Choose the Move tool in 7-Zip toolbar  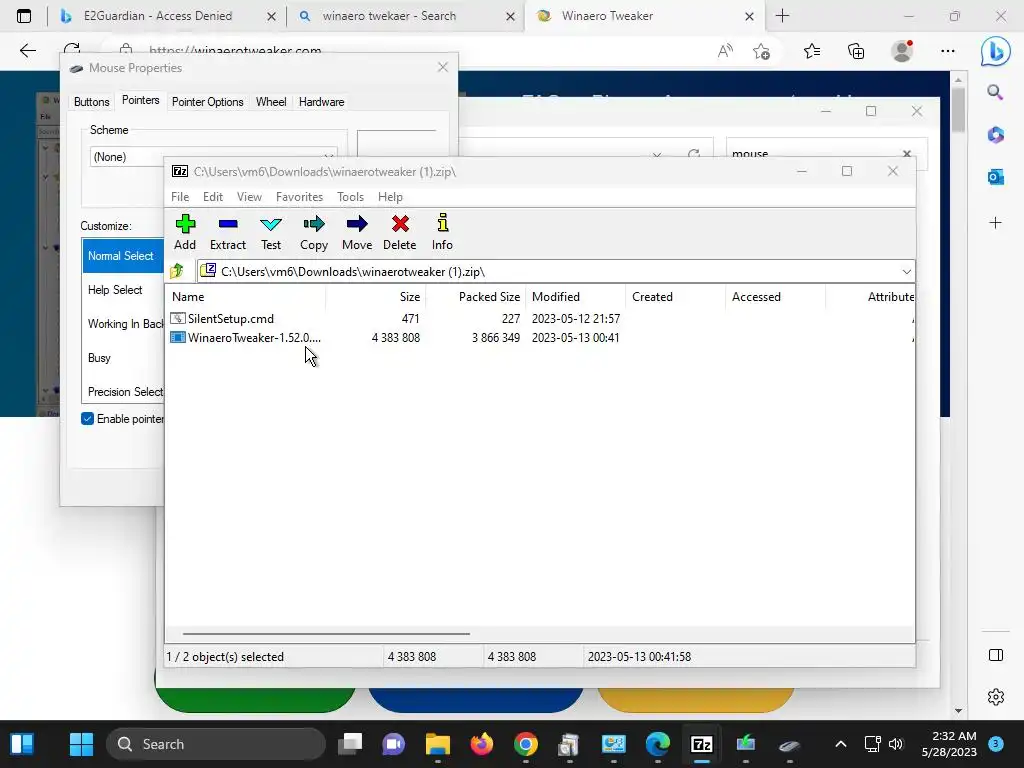(357, 232)
